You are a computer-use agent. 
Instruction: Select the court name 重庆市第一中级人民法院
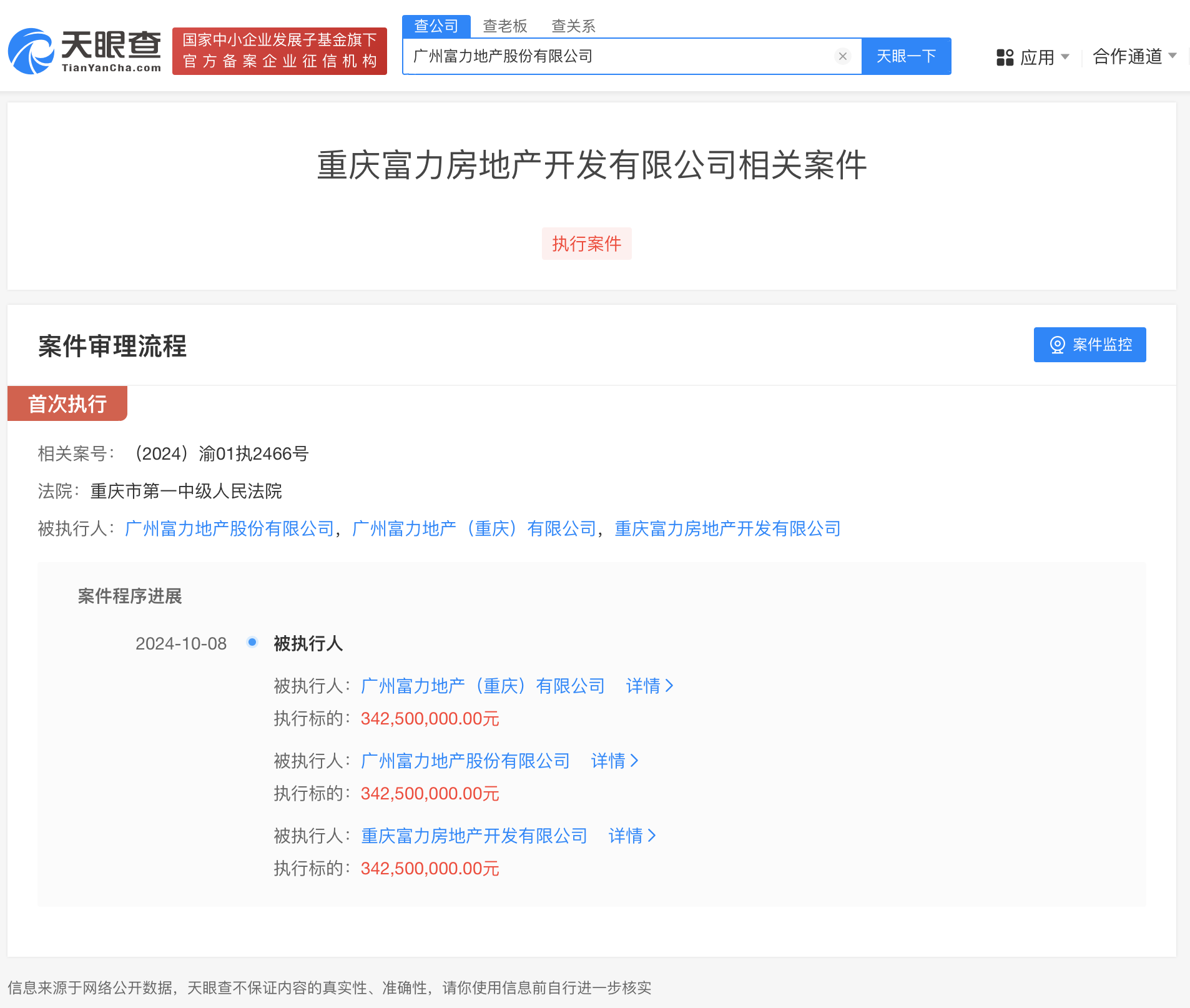coord(186,492)
